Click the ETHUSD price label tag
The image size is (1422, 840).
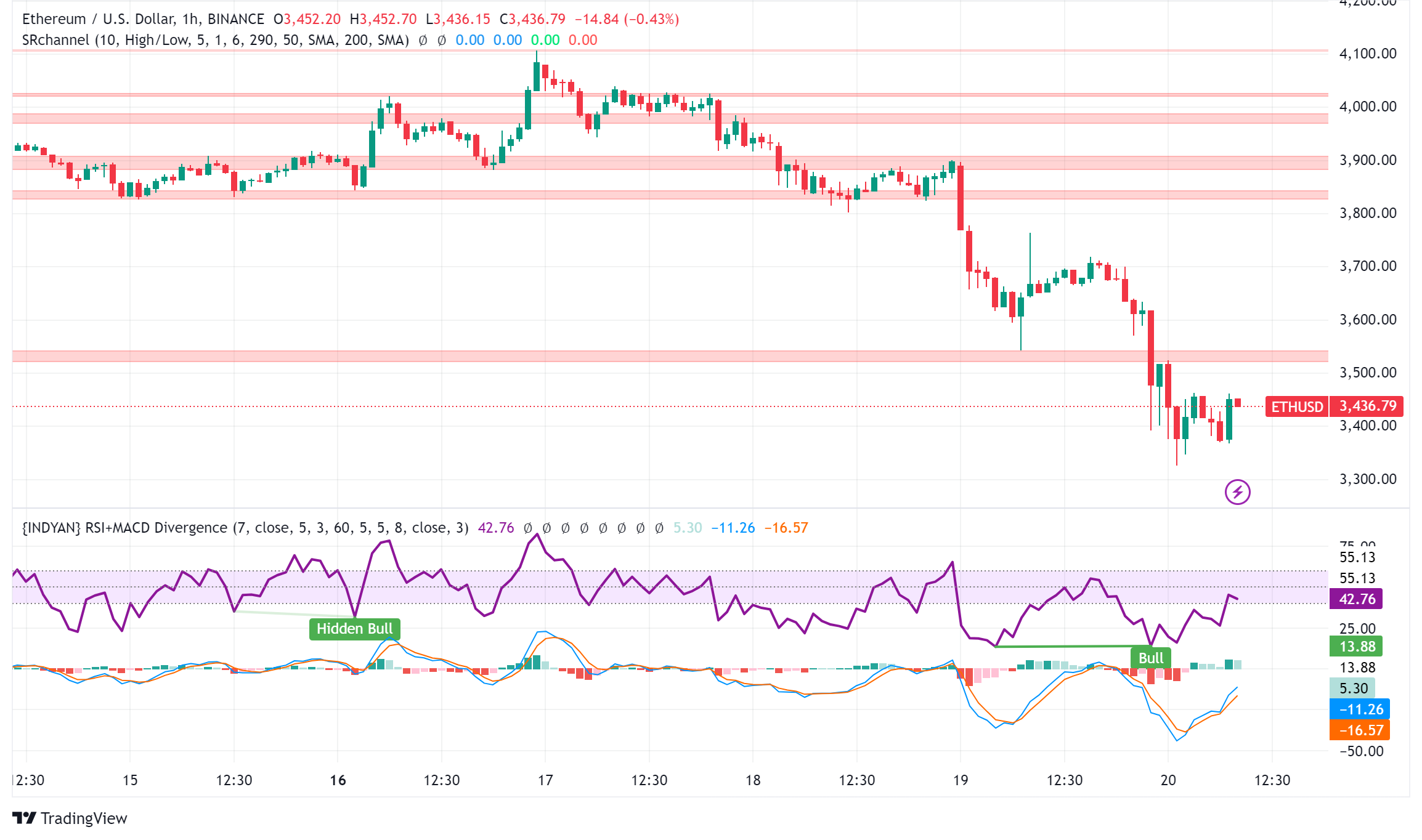tap(1296, 406)
